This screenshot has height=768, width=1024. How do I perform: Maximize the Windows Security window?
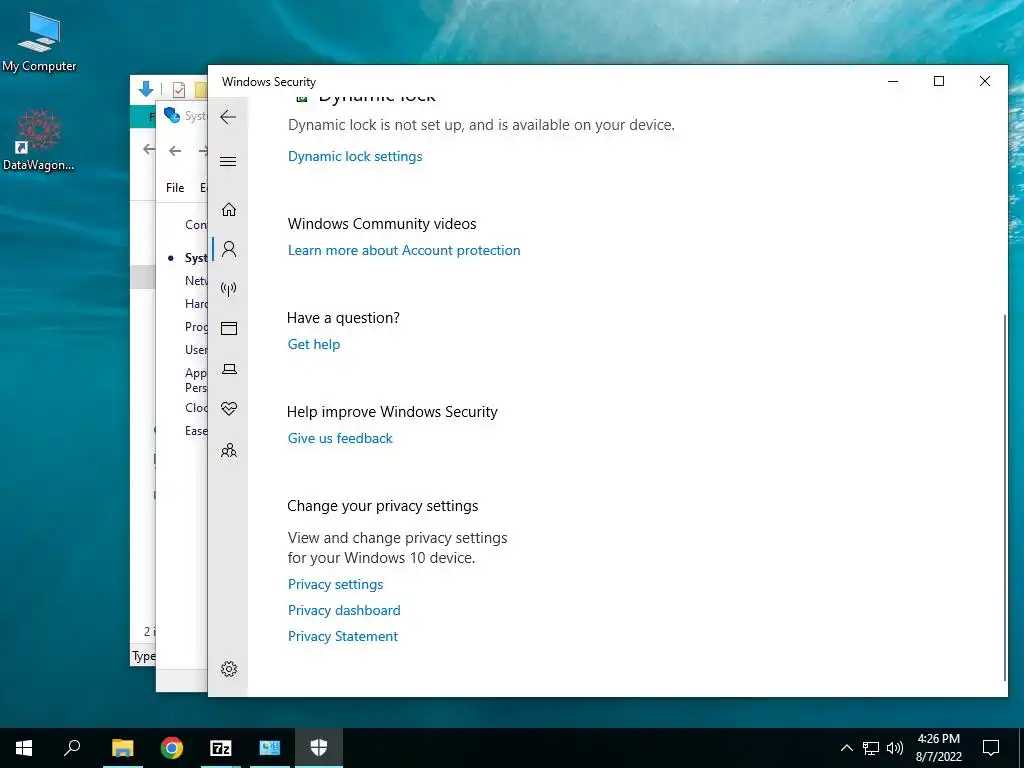tap(938, 81)
